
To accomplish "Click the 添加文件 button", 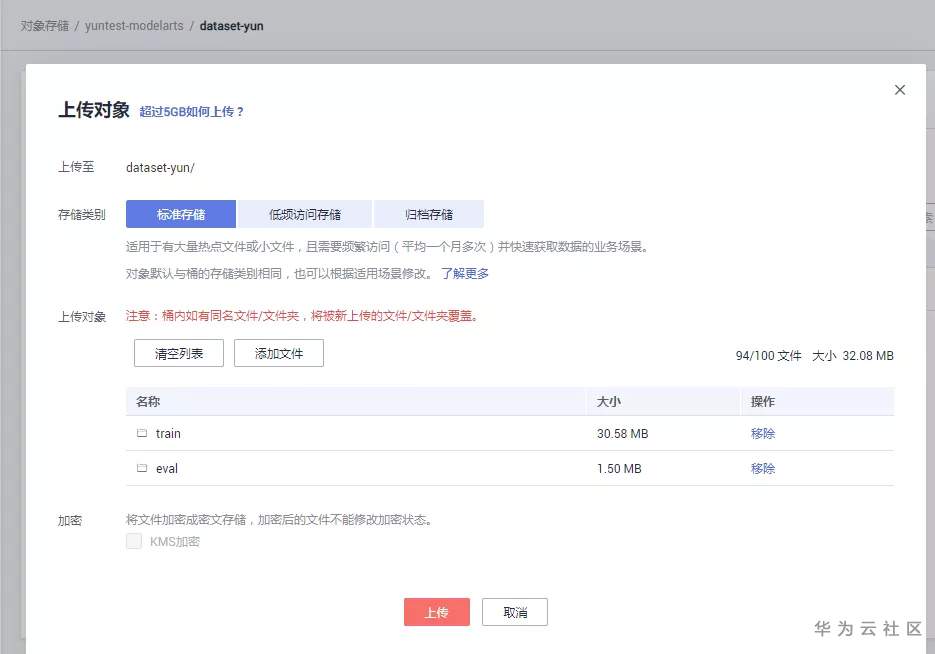I will point(279,354).
